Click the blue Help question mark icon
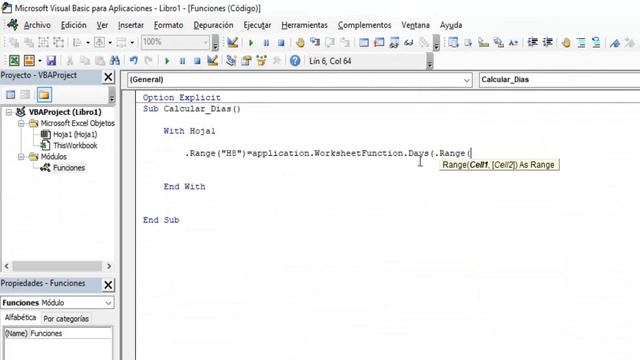This screenshot has width=640, height=360. point(295,61)
